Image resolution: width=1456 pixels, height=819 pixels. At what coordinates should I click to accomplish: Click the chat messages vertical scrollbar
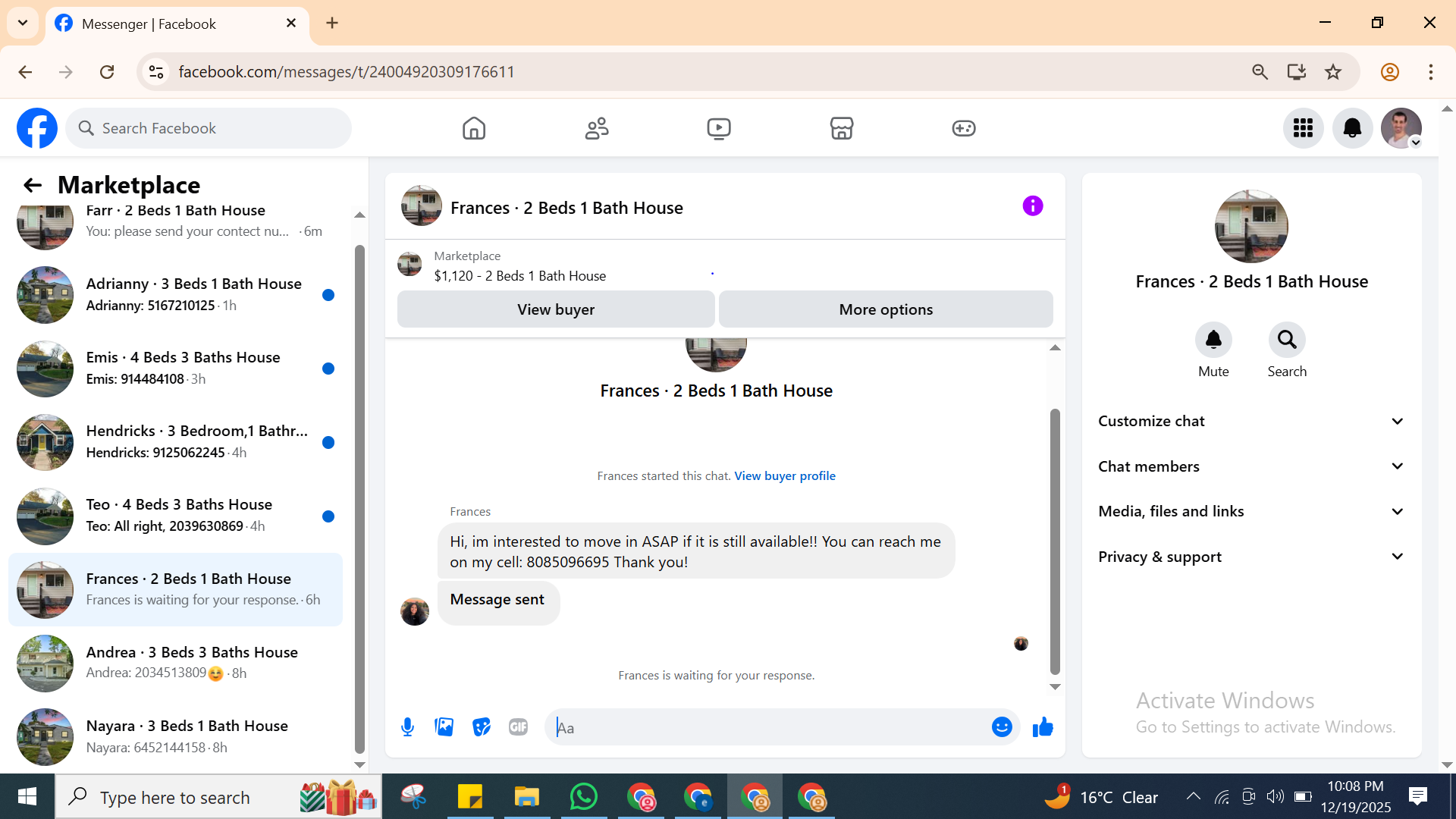point(1054,541)
